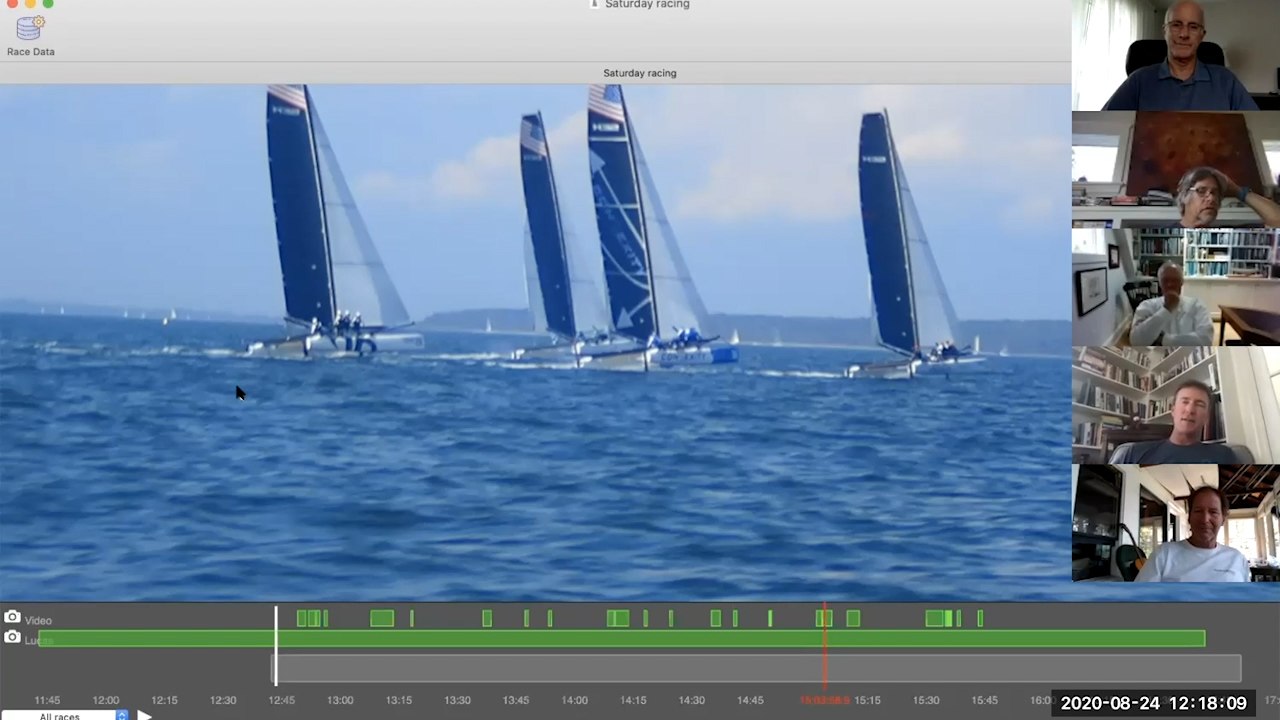The height and width of the screenshot is (720, 1280).
Task: Start playback with the play triangle button
Action: (144, 715)
